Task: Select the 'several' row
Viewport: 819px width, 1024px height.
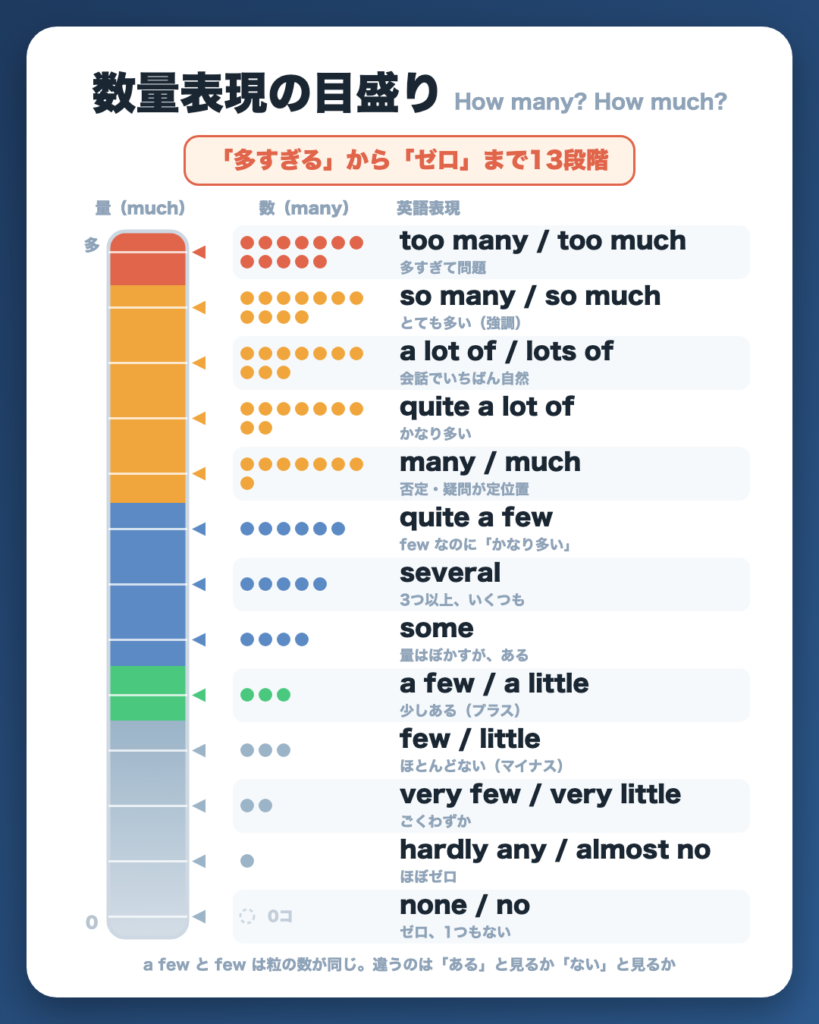Action: (491, 584)
